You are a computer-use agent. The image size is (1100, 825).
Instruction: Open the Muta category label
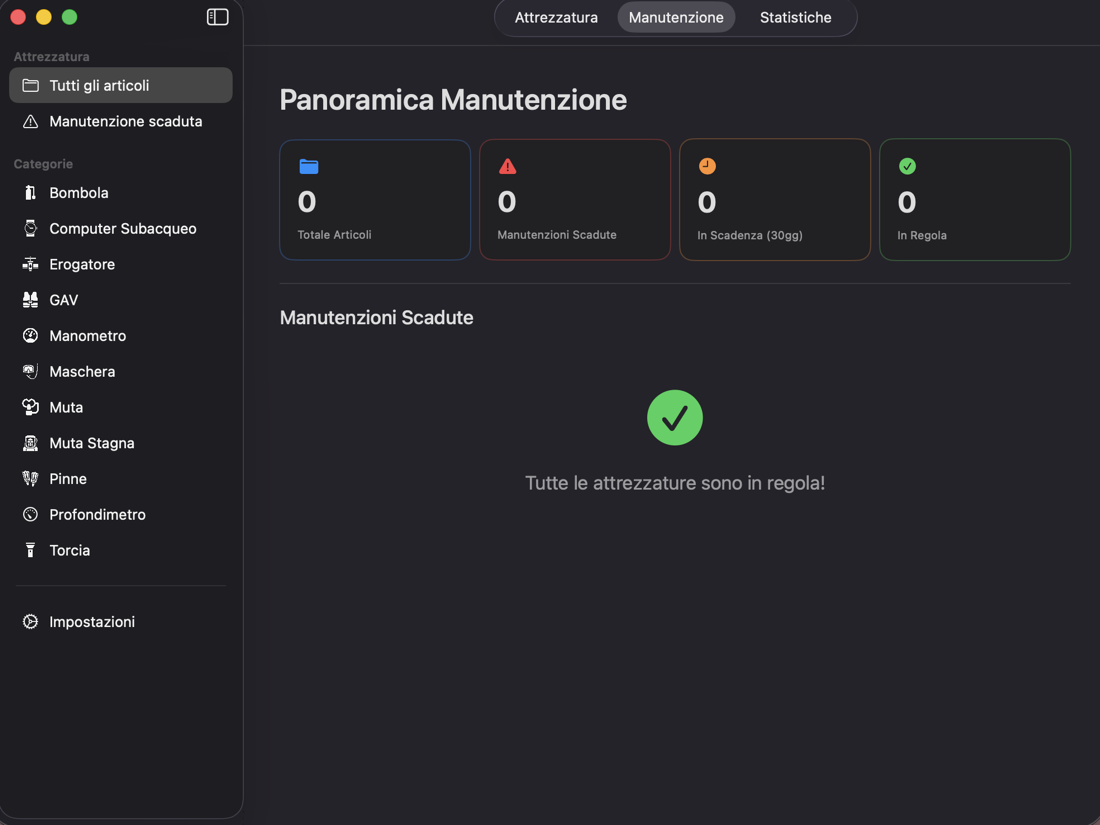(66, 408)
